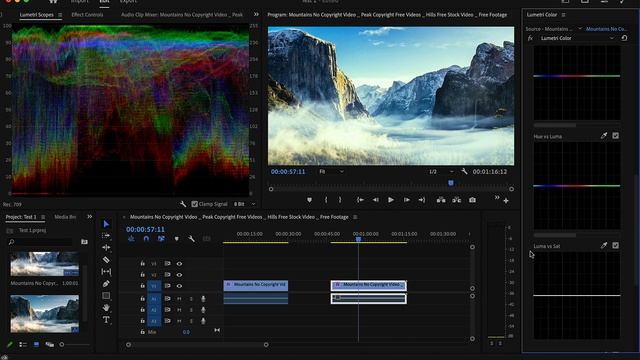This screenshot has height=360, width=640.
Task: Select the Rectangle tool
Action: click(x=106, y=296)
